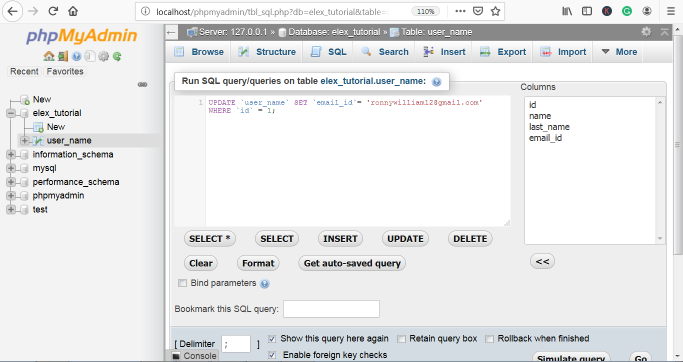Viewport: 683px width, 362px height.
Task: Open page-related settings gear icon
Action: 646,32
